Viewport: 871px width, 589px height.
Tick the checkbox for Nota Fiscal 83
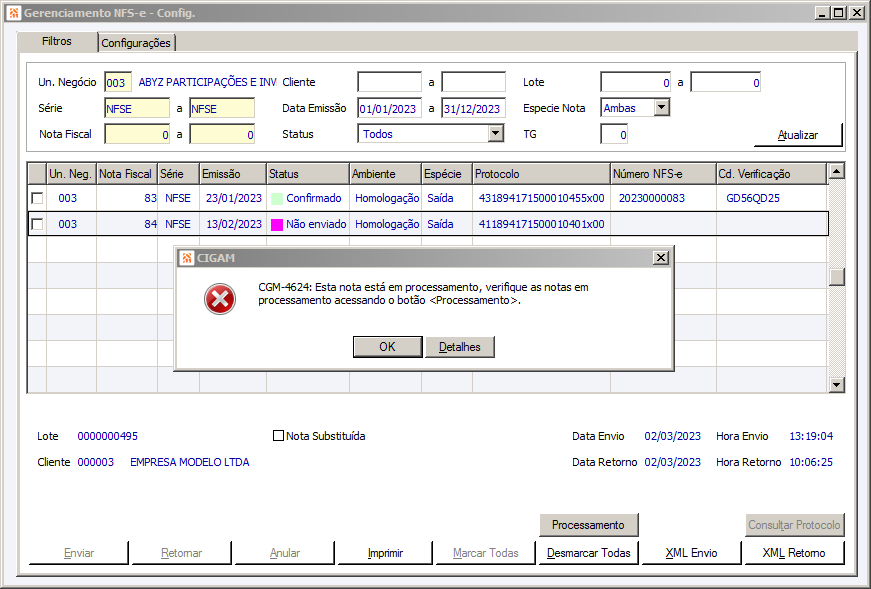click(37, 198)
